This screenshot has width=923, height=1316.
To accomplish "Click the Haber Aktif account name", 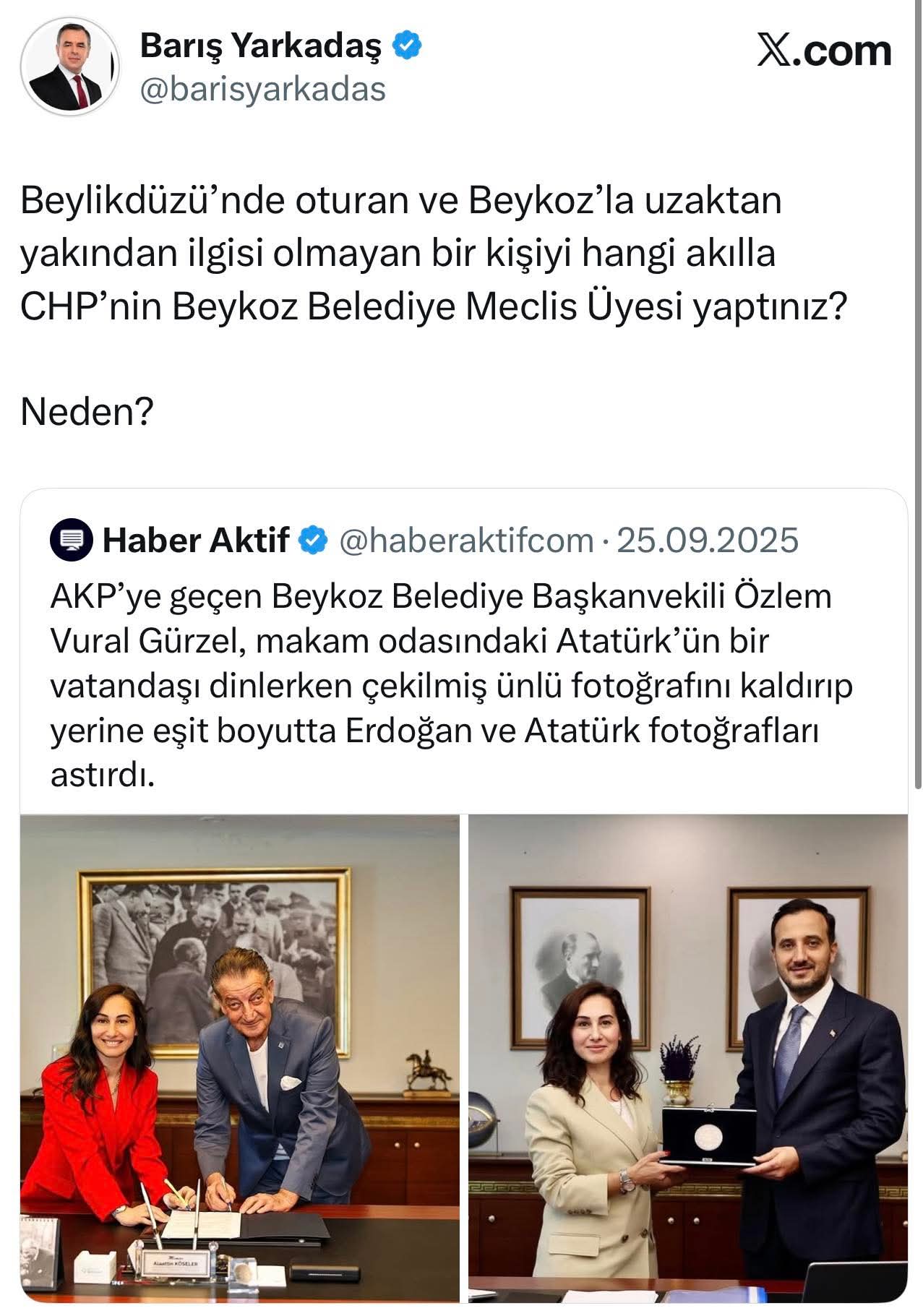I will [x=196, y=541].
